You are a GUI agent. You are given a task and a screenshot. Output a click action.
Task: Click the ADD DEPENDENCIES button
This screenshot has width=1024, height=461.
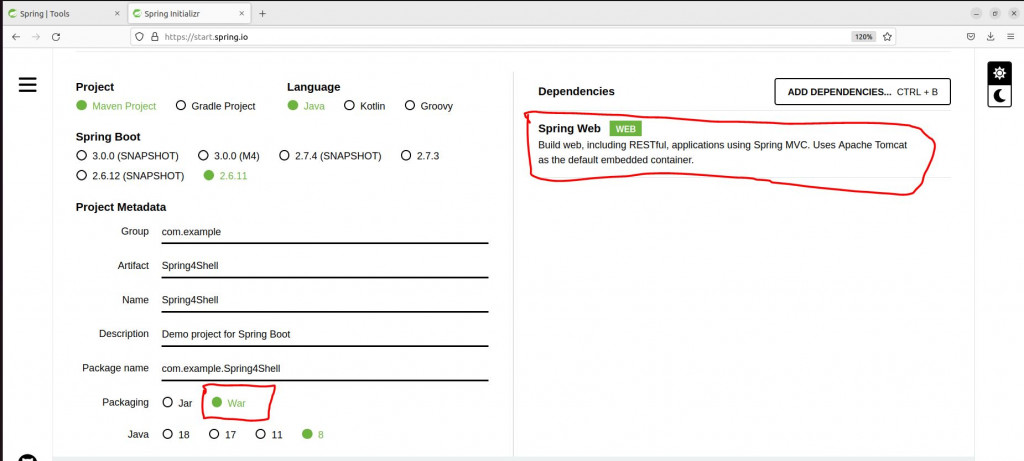(x=862, y=92)
